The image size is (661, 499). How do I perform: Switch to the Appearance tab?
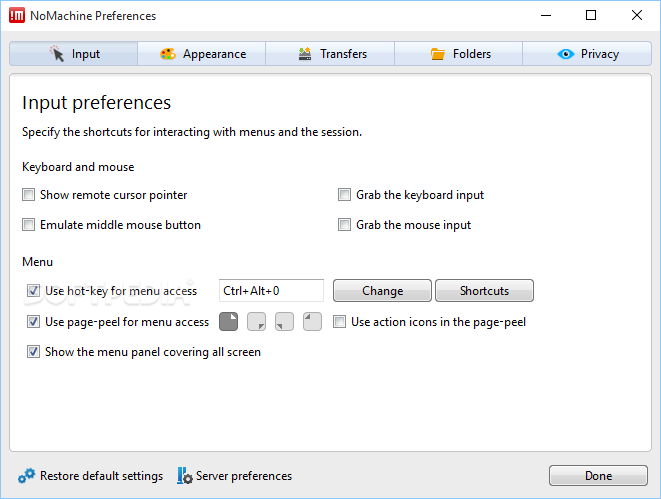tap(202, 54)
